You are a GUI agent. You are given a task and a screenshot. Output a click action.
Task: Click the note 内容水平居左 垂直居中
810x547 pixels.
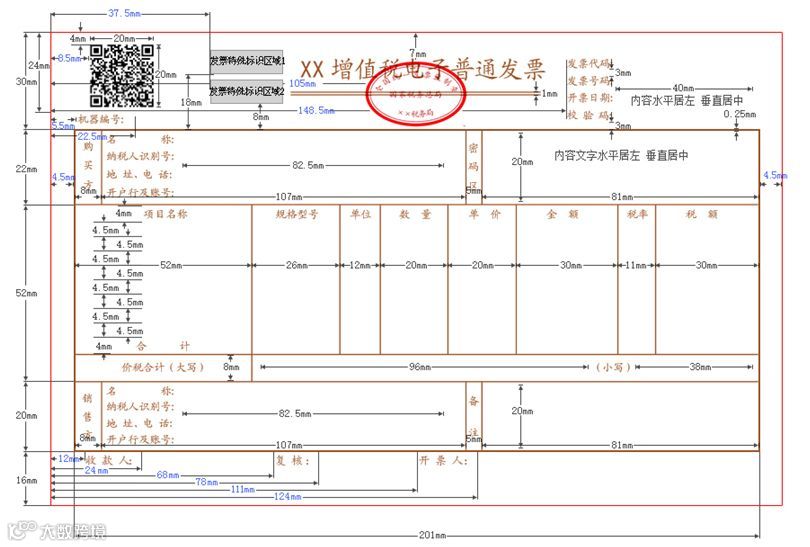687,101
